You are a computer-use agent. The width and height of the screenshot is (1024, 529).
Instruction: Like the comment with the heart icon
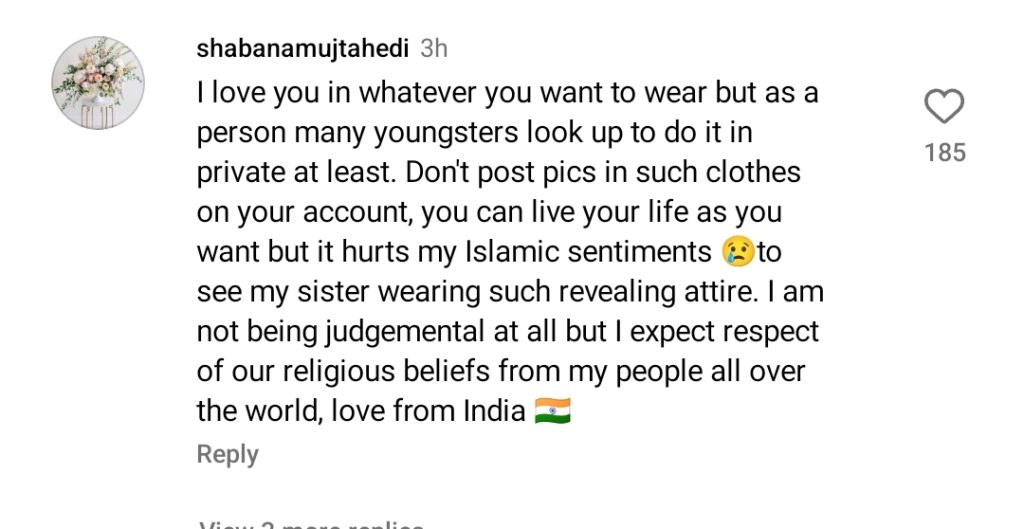[944, 107]
